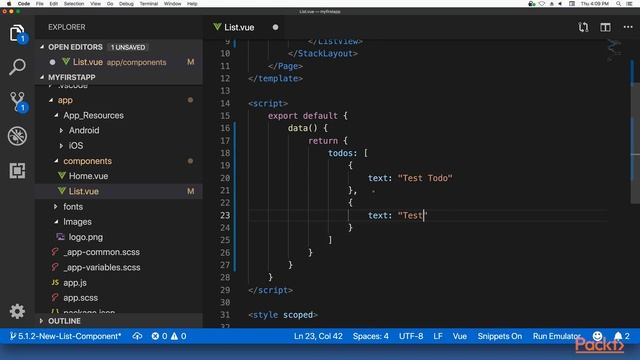Click the unsaved dot on List.vue tab
The width and height of the screenshot is (640, 360).
point(275,27)
